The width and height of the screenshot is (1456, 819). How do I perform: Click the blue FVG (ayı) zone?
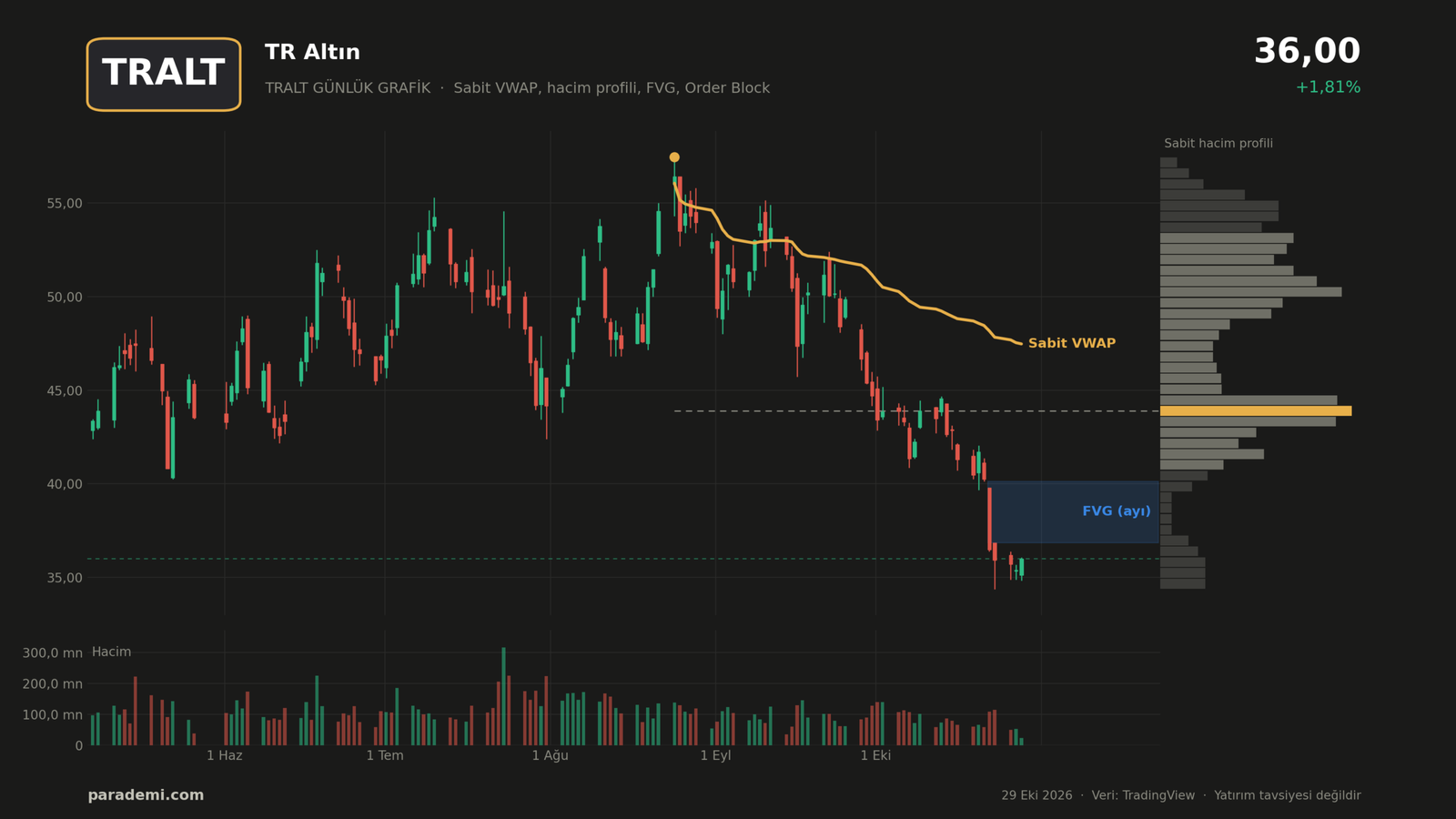(1074, 512)
